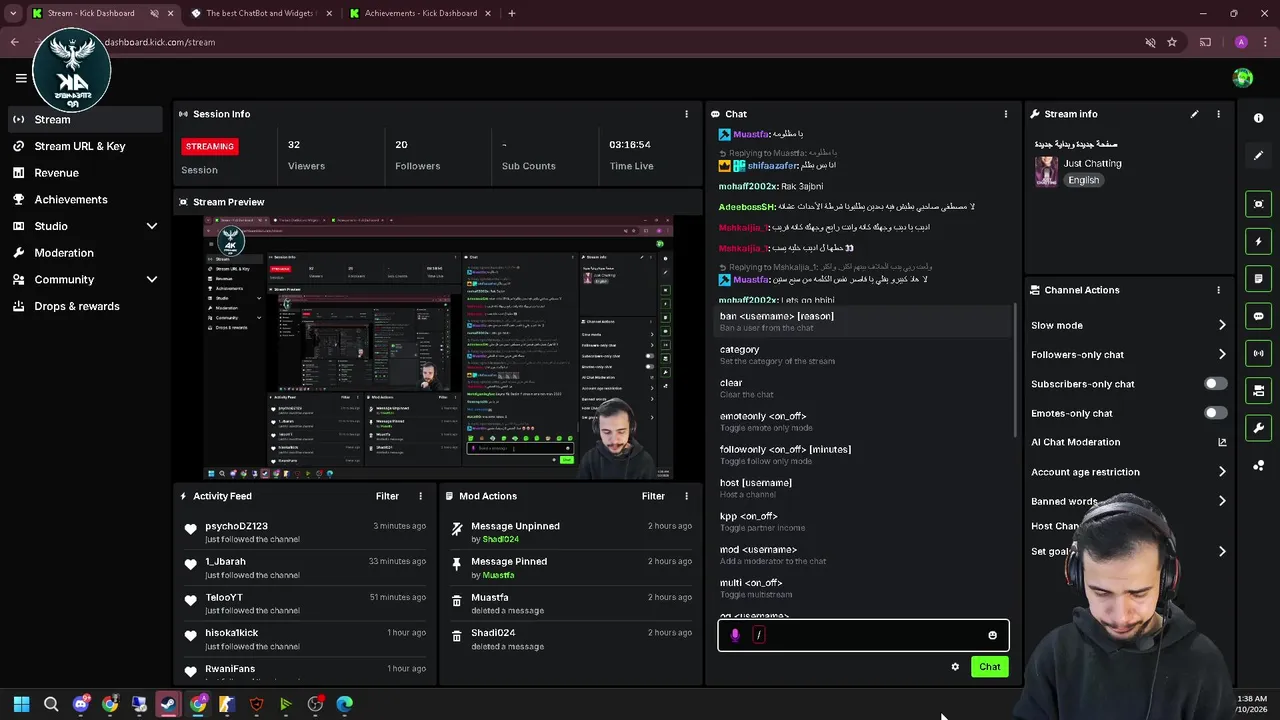1280x720 pixels.
Task: Switch to Achievements - Kick Dashboard browser tab
Action: click(419, 13)
